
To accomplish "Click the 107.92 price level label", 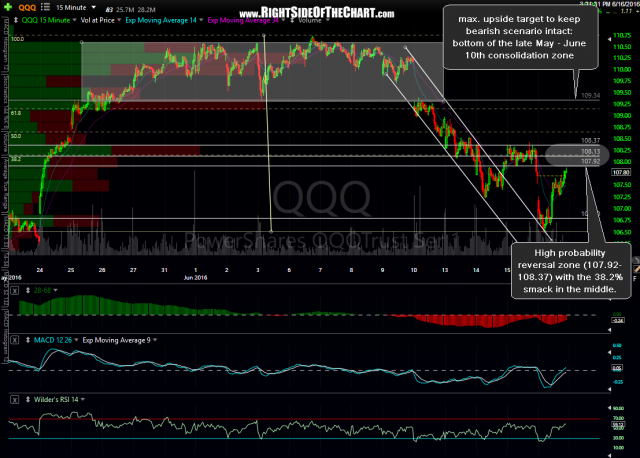I will [x=591, y=162].
